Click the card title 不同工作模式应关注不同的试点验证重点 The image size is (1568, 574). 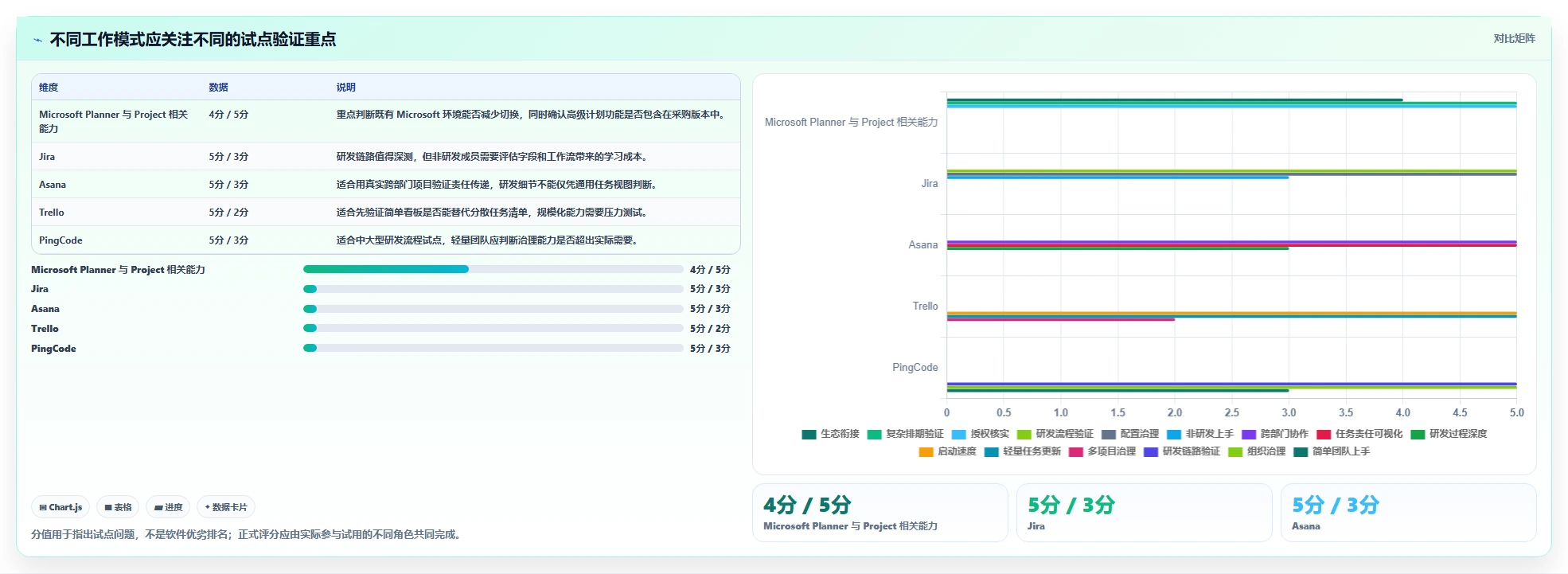coord(193,40)
